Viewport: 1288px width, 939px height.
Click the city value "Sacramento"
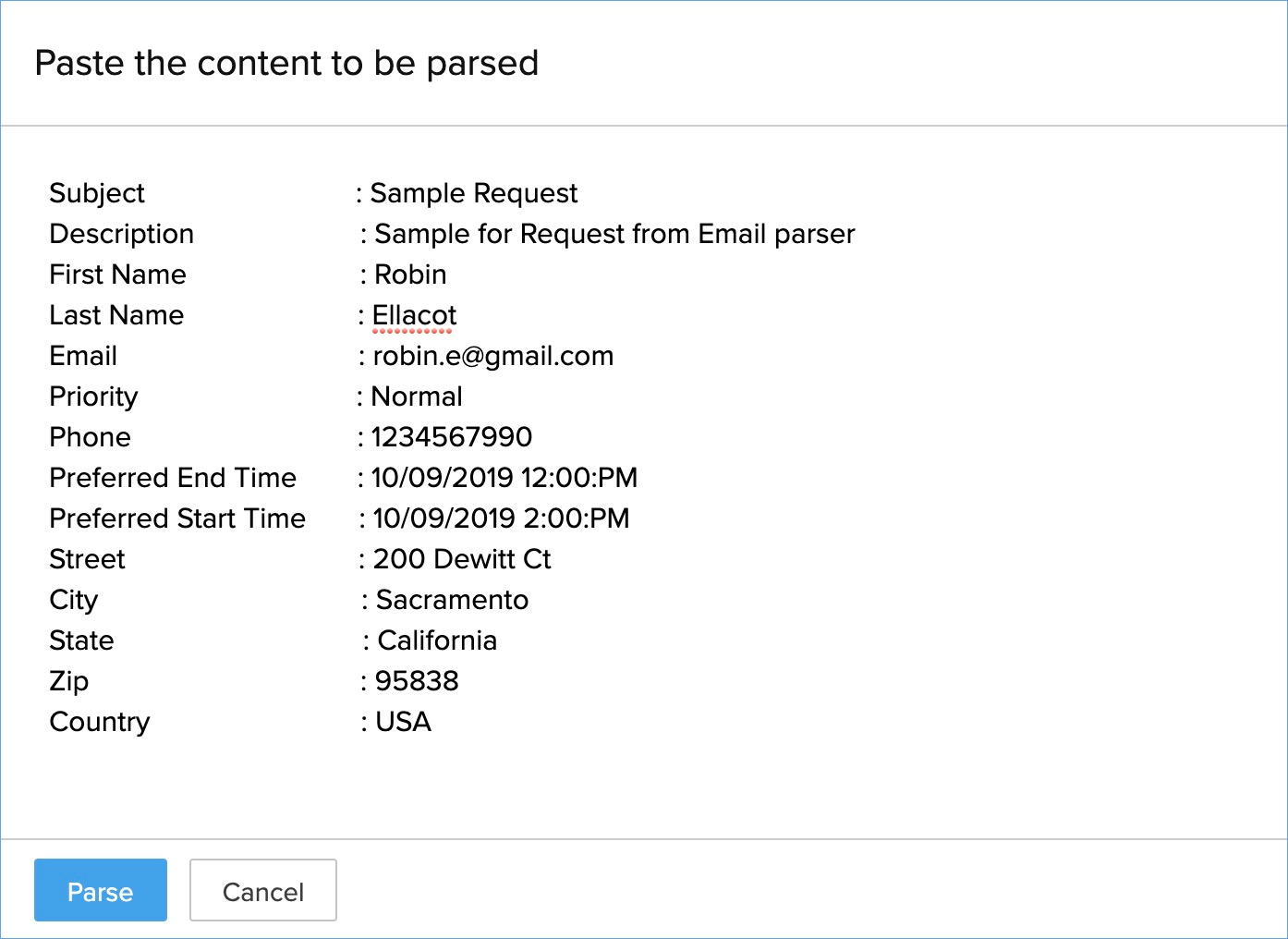click(x=452, y=600)
